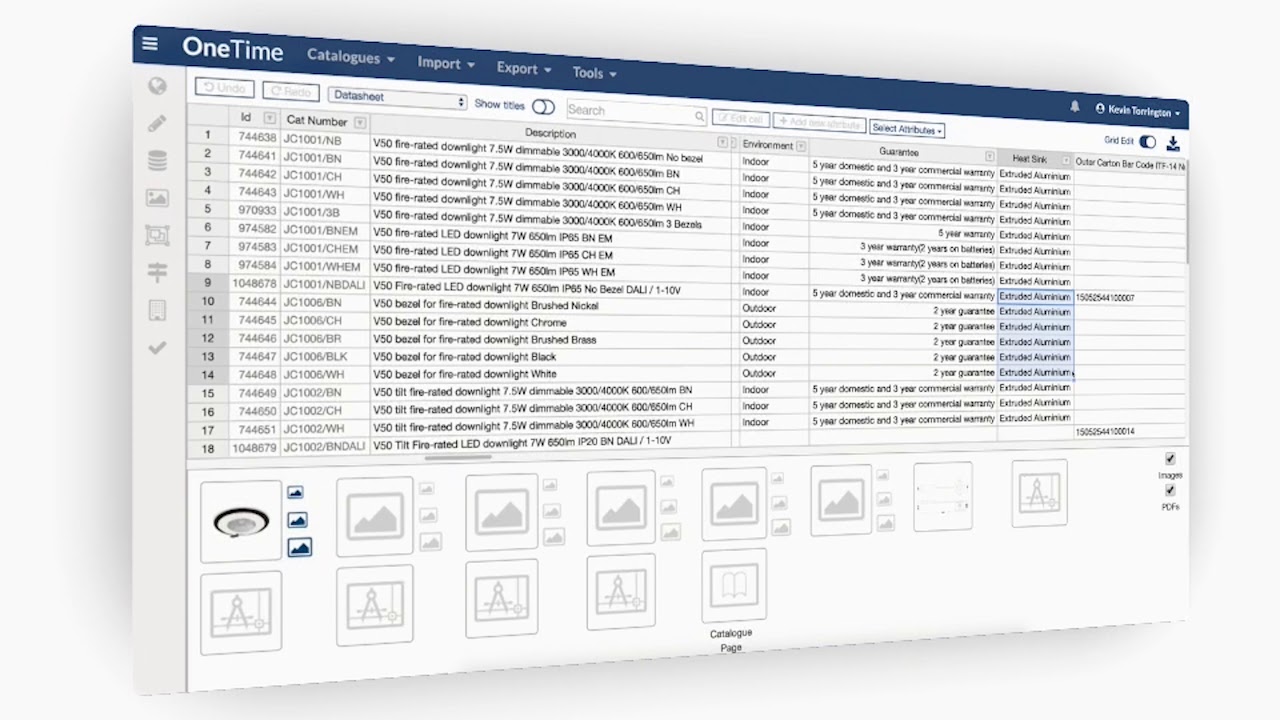Select the Heat Sink cell in row JC1006/WH

pyautogui.click(x=1035, y=372)
